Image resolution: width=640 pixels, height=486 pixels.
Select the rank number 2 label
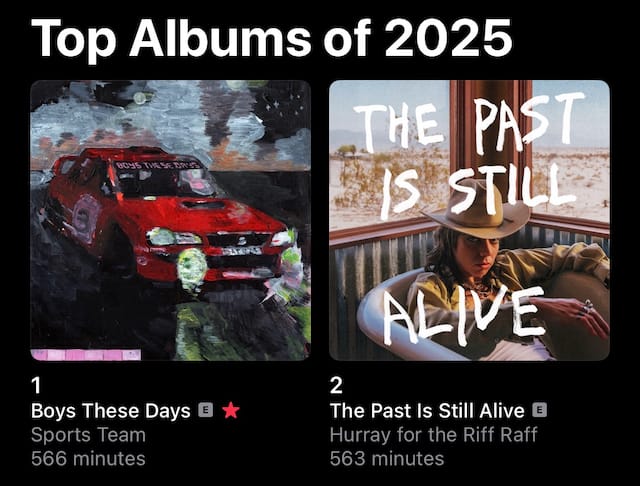point(336,385)
